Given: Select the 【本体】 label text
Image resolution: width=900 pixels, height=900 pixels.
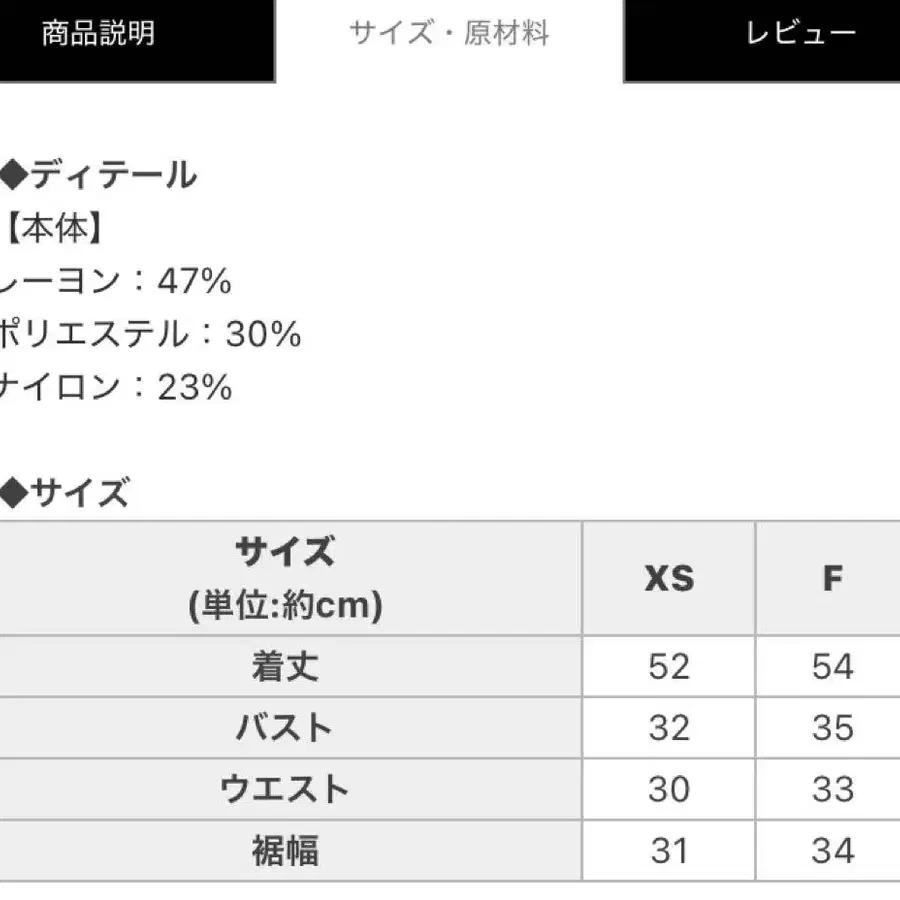Looking at the screenshot, I should (x=53, y=228).
